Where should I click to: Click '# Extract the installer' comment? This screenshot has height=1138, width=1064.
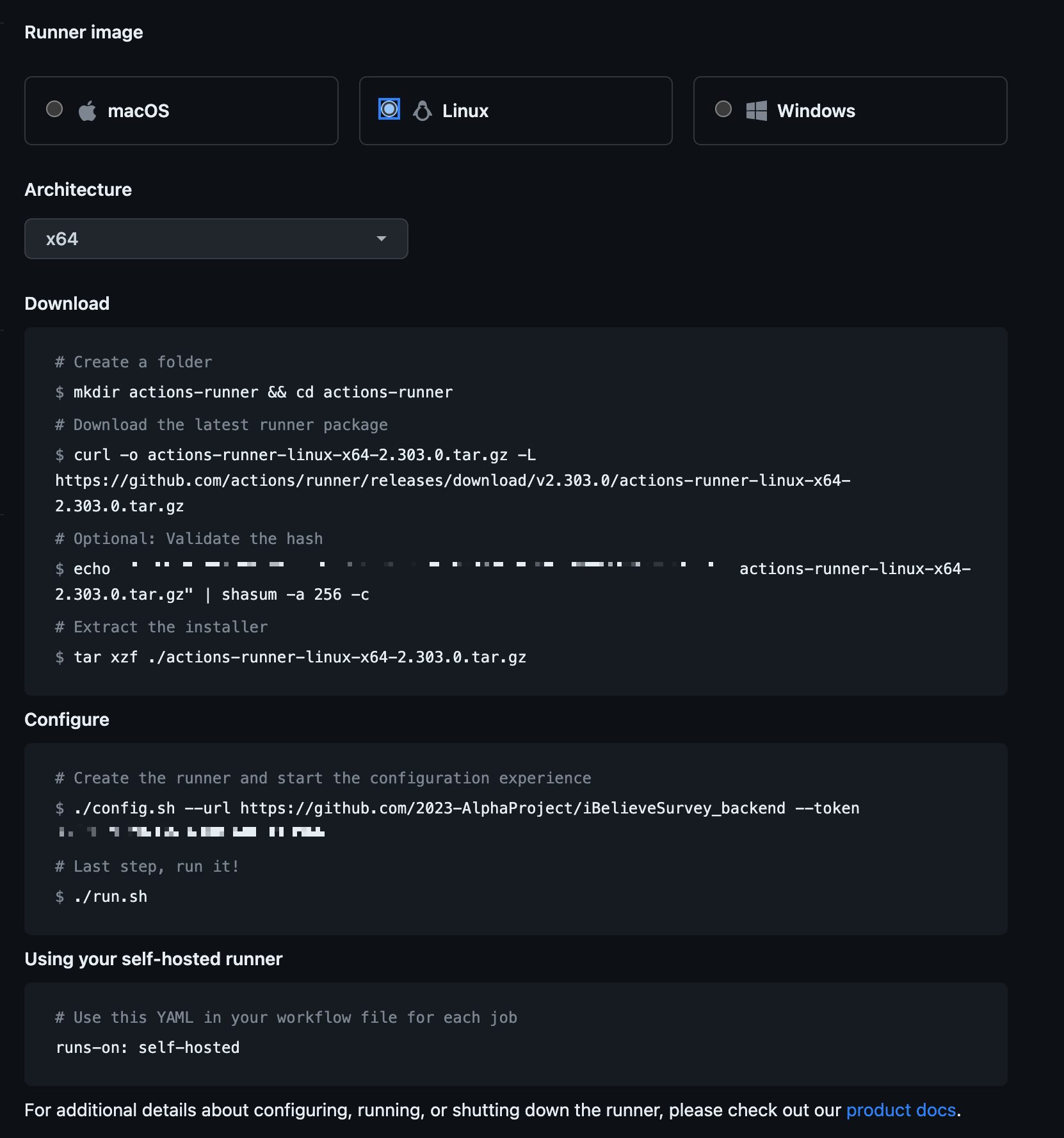click(x=161, y=627)
